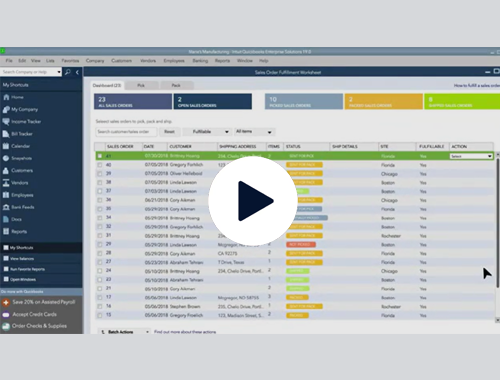The height and width of the screenshot is (380, 500).
Task: Open the Banking menu
Action: point(200,61)
